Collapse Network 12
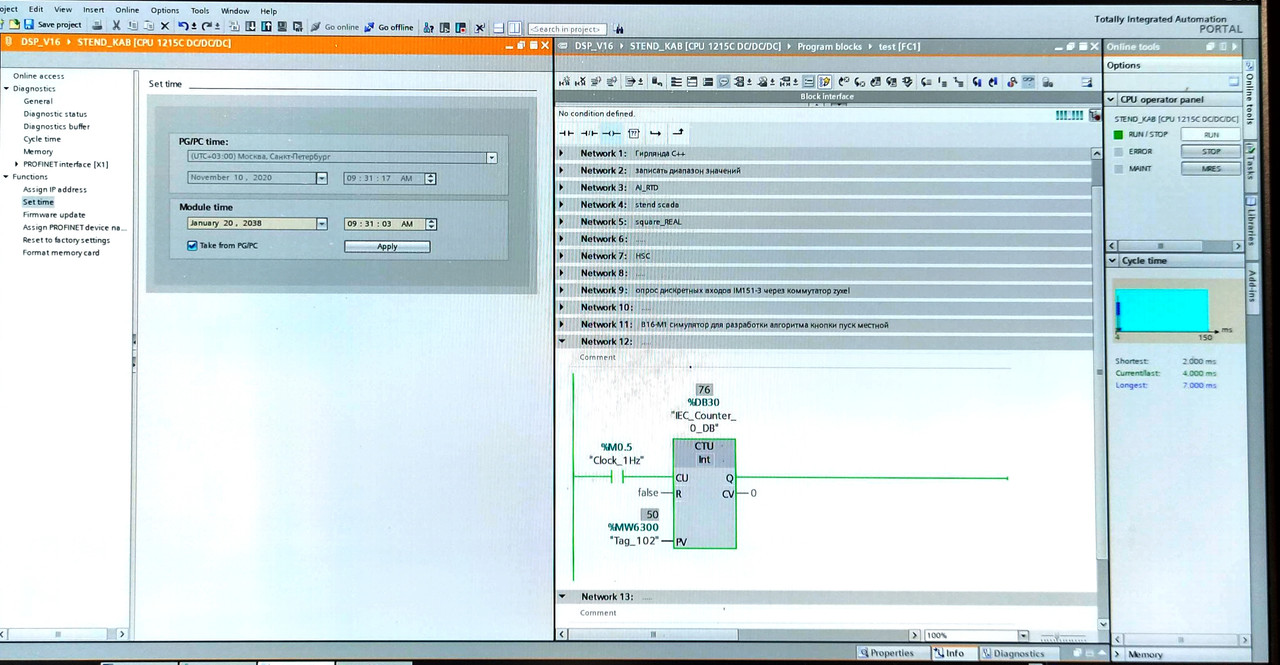Image resolution: width=1280 pixels, height=665 pixels. pos(562,342)
